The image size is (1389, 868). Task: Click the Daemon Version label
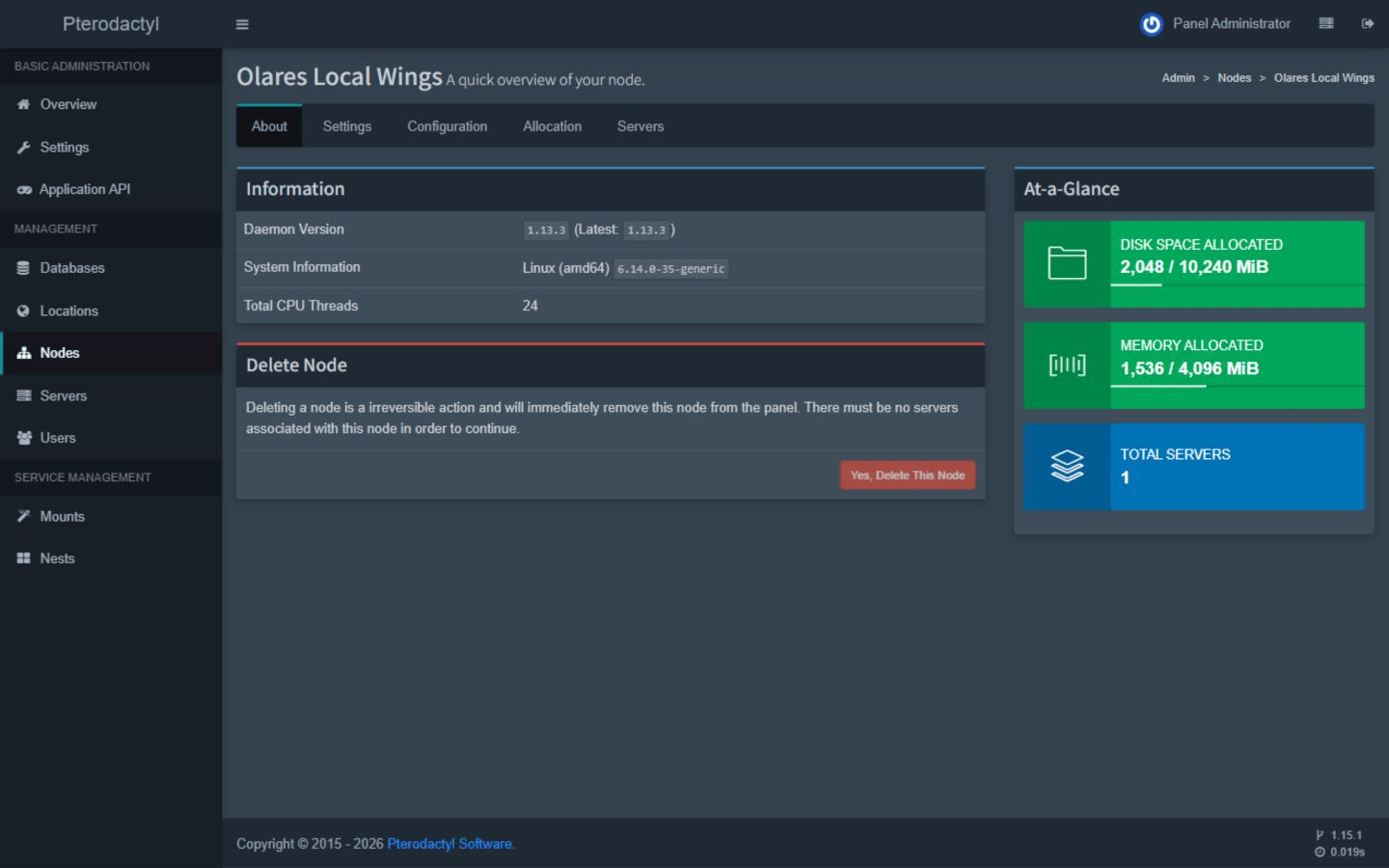point(294,230)
